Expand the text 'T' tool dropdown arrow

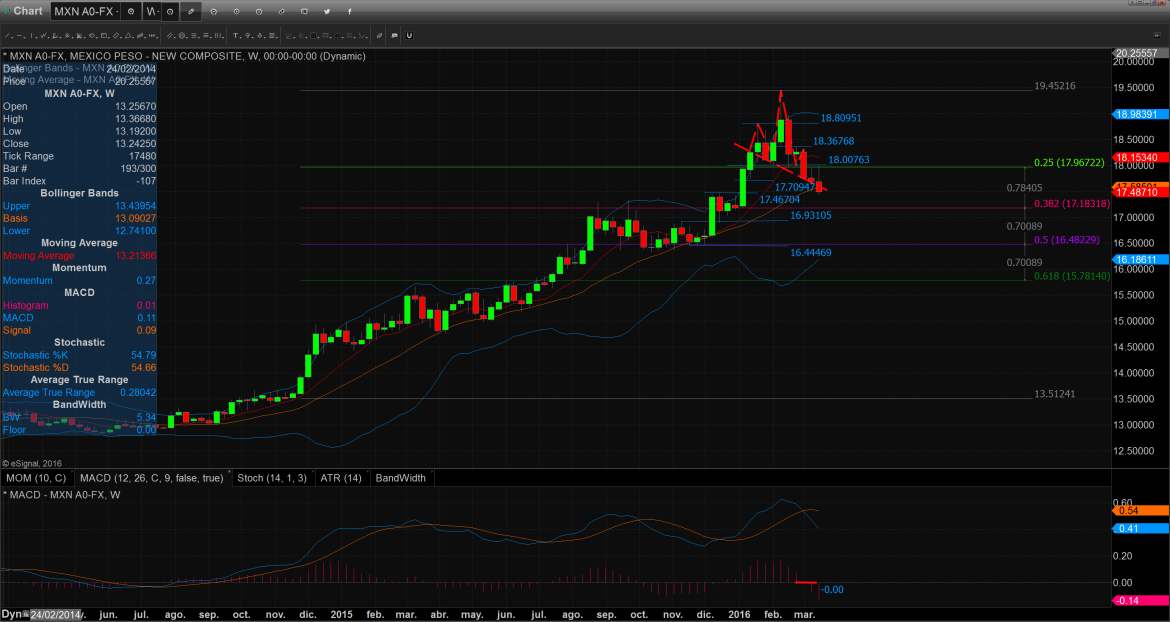point(241,37)
